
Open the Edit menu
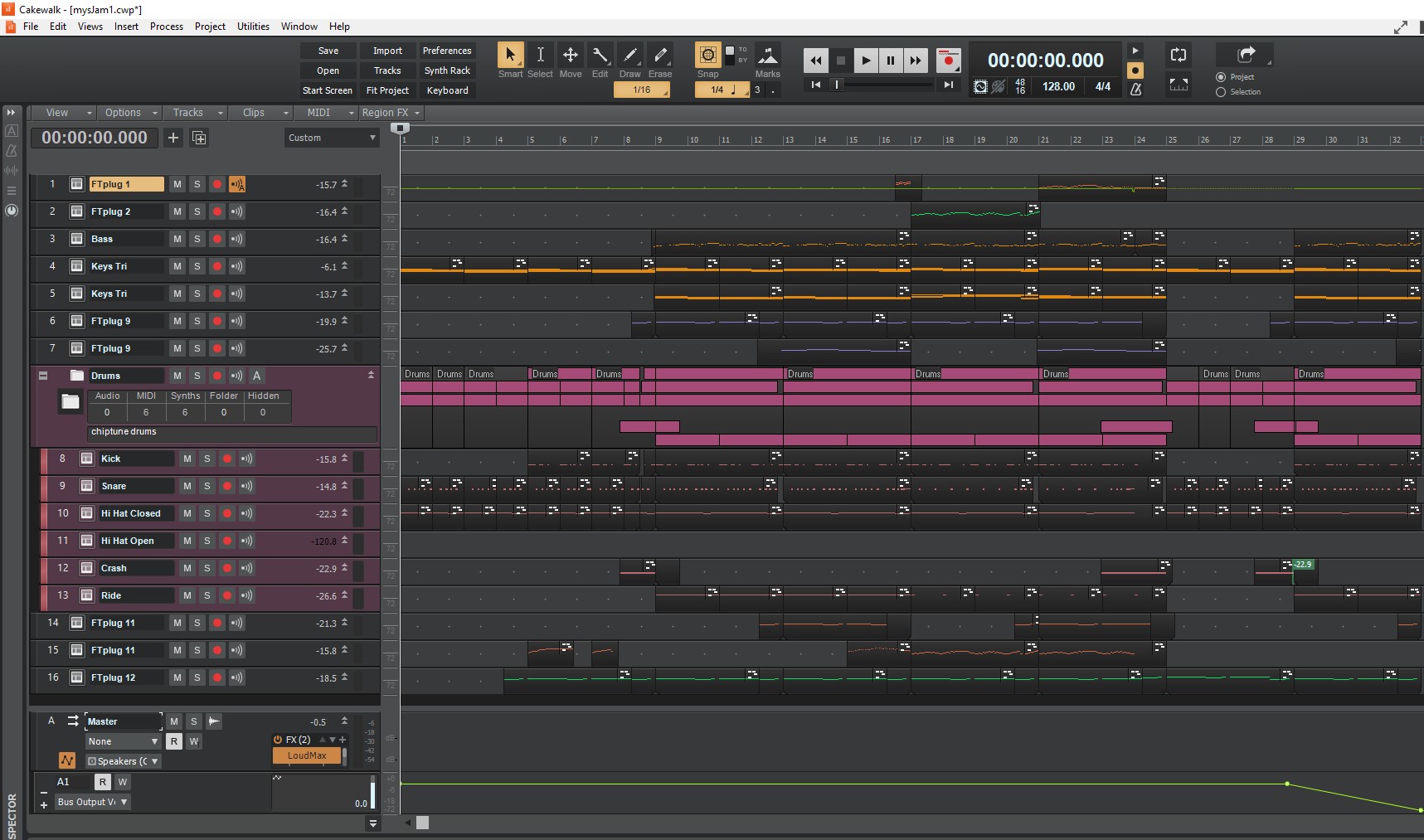[58, 27]
